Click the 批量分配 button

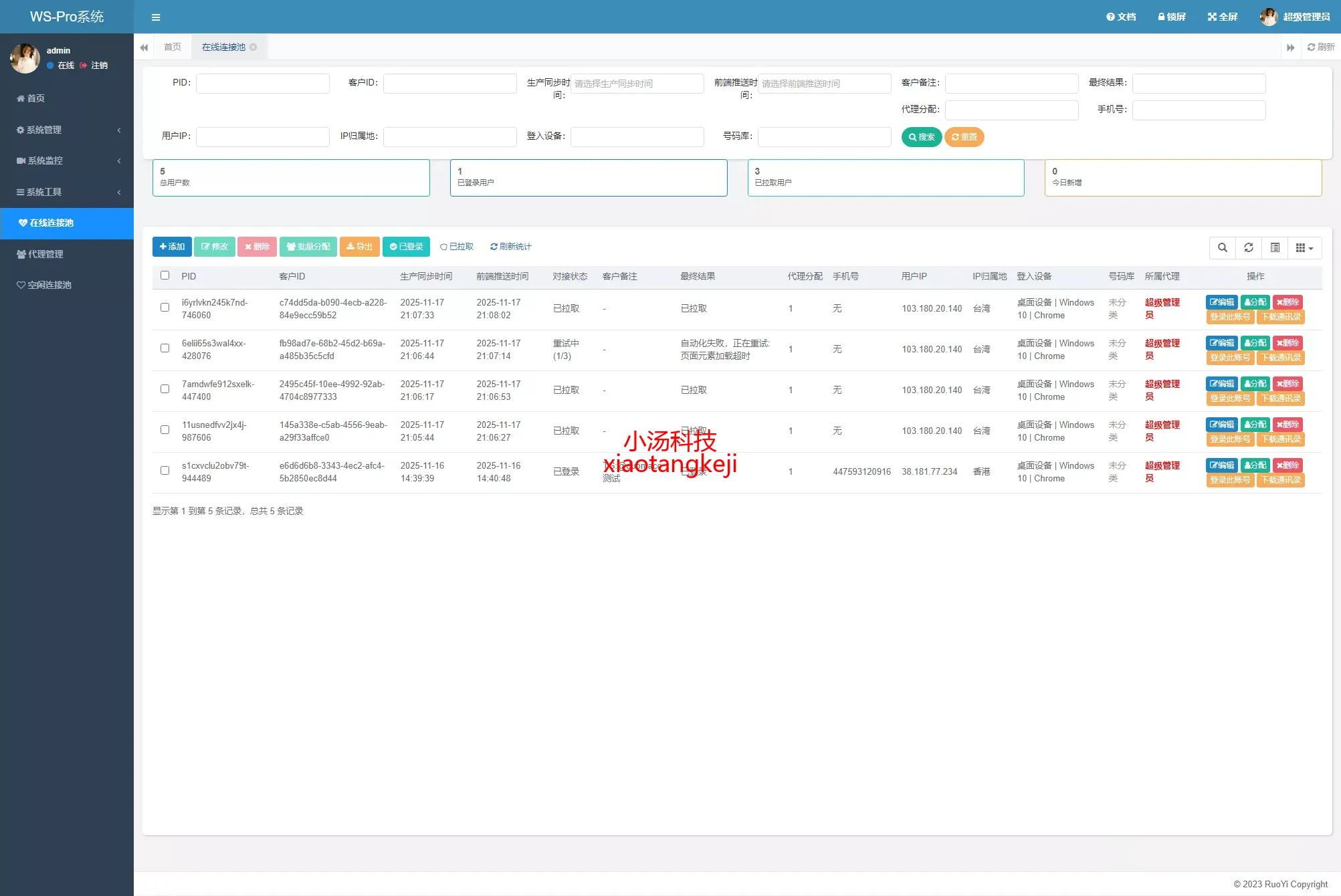point(308,247)
